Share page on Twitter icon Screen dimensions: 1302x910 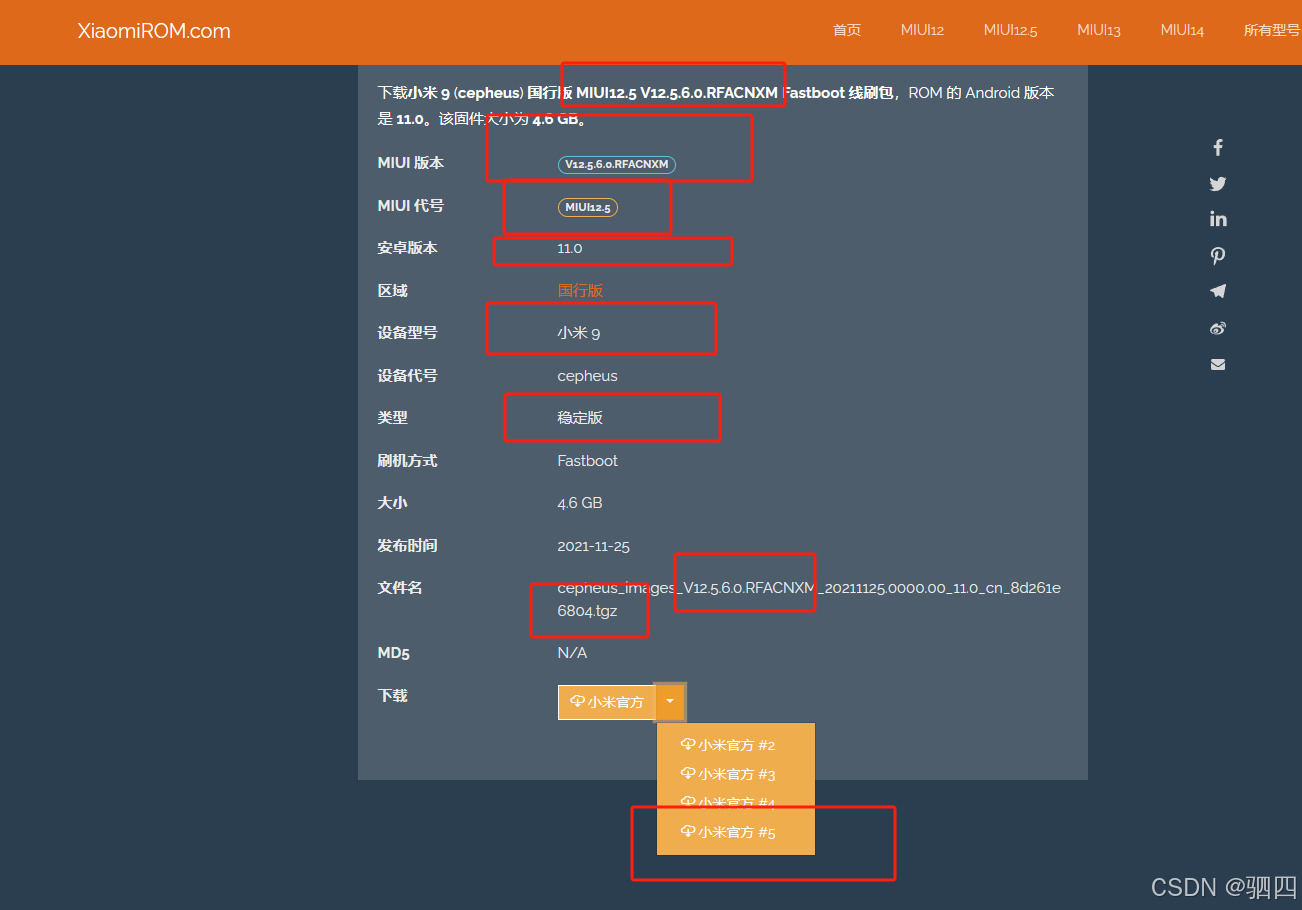coord(1218,184)
